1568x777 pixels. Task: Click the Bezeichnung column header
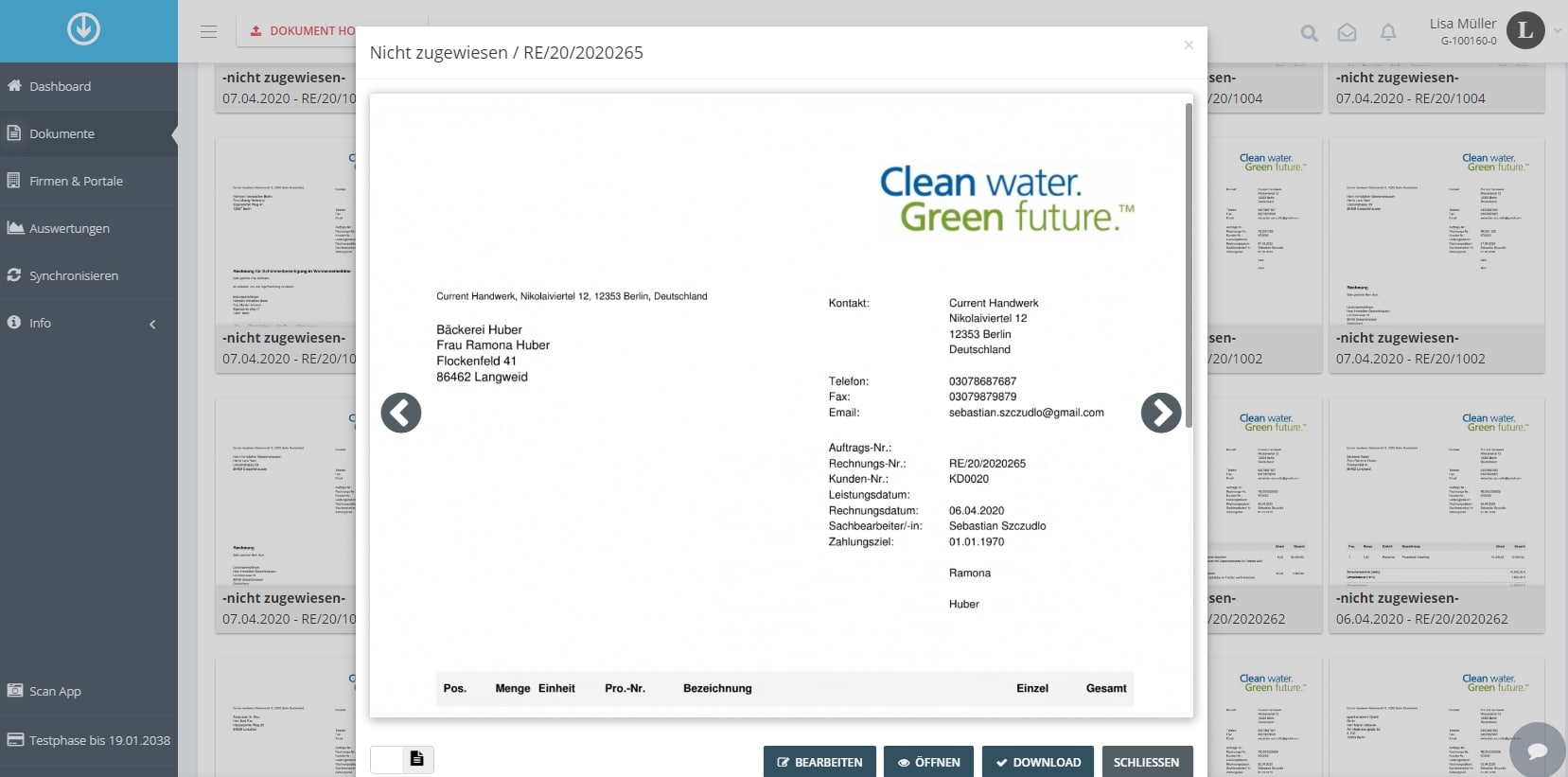tap(717, 688)
